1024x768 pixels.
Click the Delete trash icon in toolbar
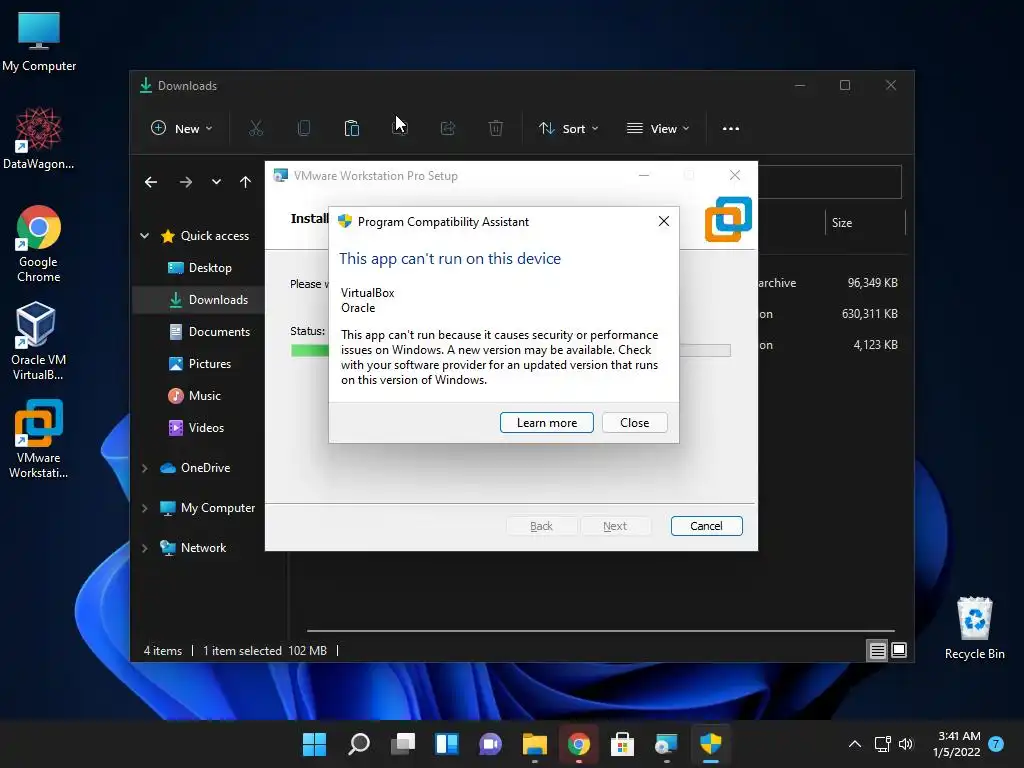(x=496, y=129)
